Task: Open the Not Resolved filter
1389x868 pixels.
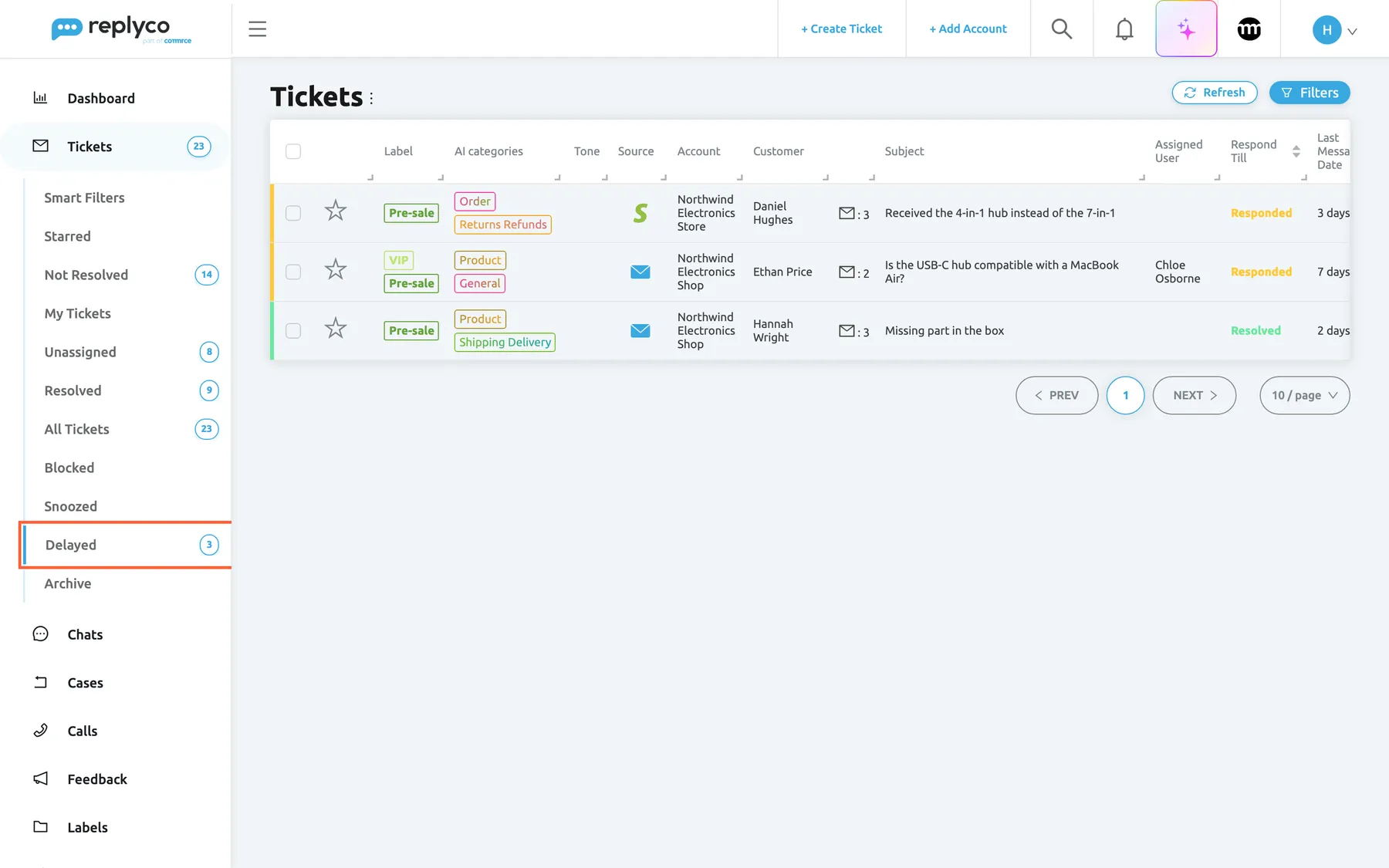Action: click(86, 275)
